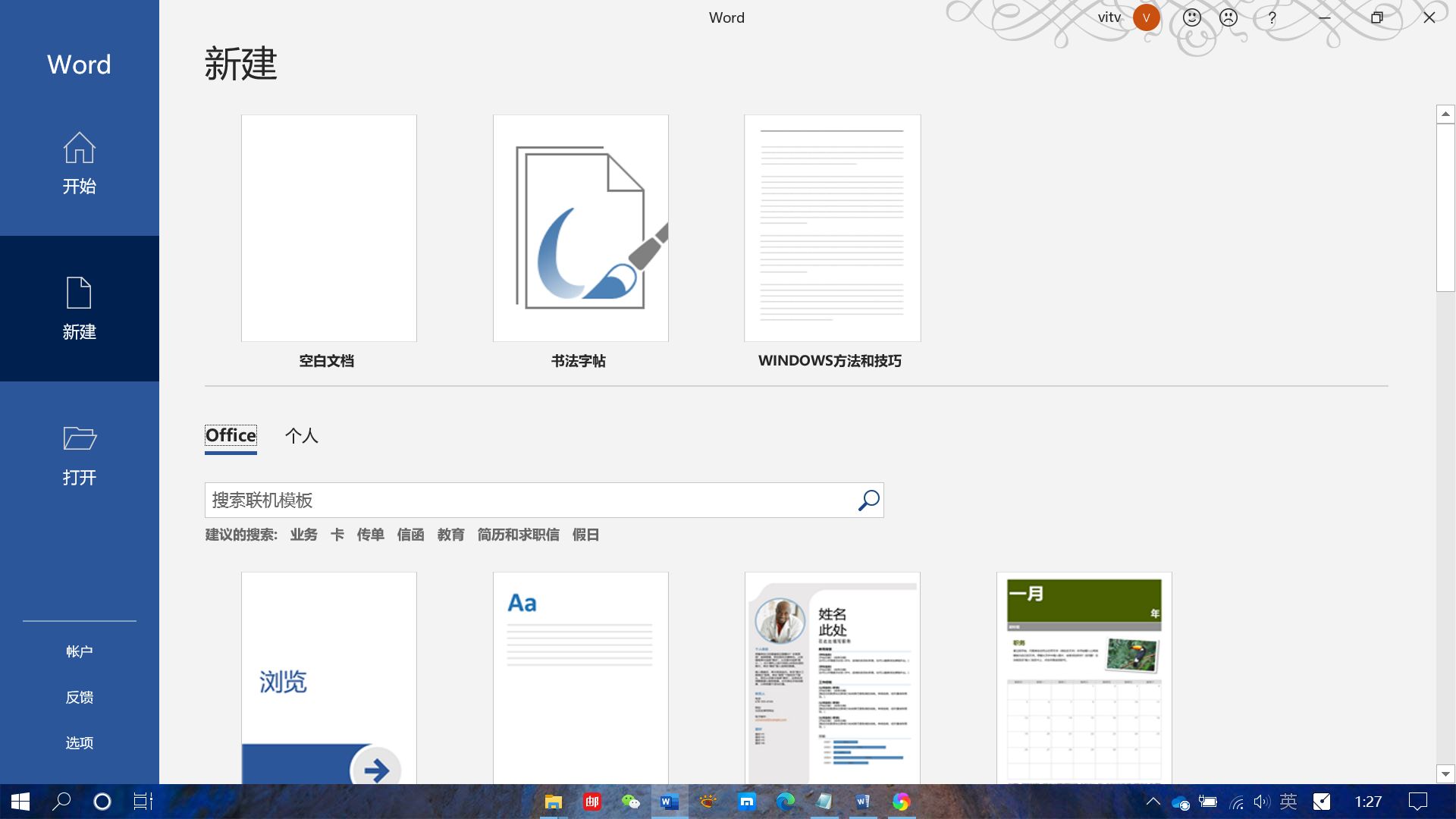This screenshot has height=819, width=1456.
Task: Send a frown feedback face icon
Action: tap(1228, 17)
